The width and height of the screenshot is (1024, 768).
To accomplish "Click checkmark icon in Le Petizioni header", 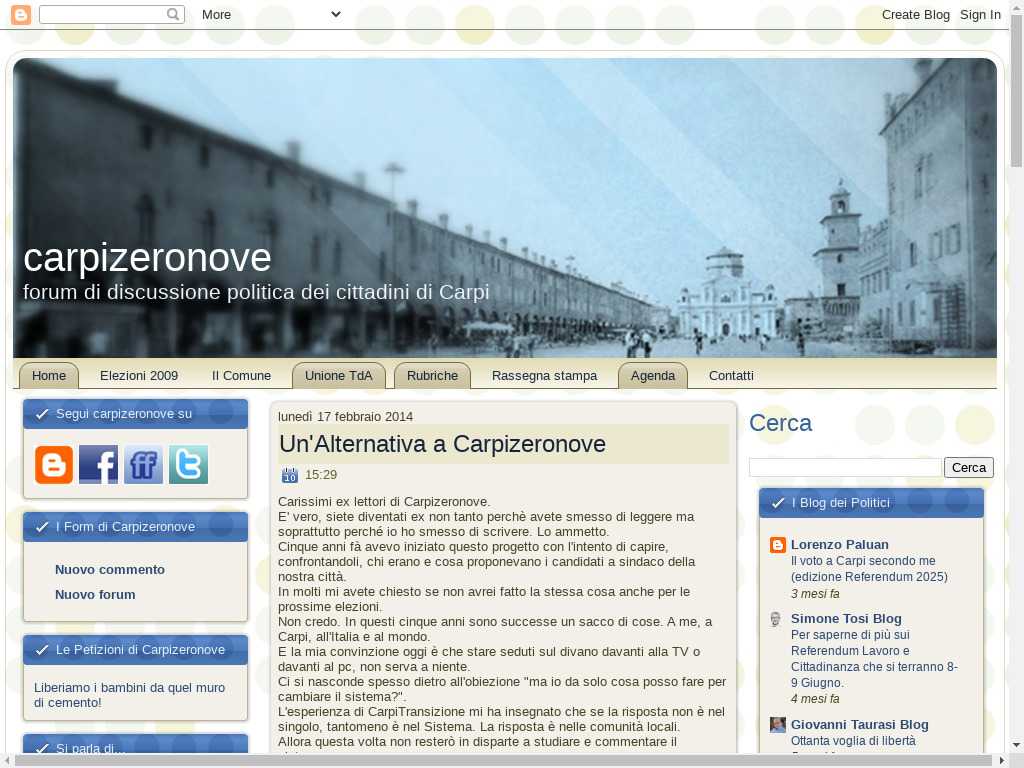I will click(x=42, y=650).
